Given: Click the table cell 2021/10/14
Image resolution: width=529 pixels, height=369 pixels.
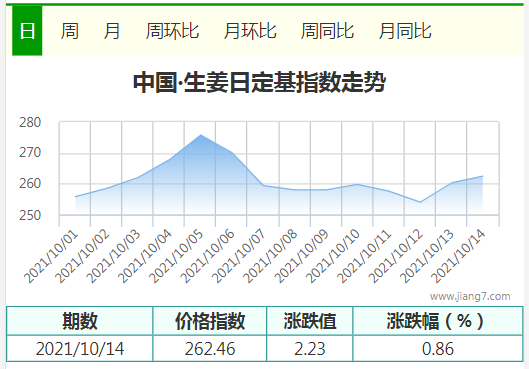Looking at the screenshot, I should pyautogui.click(x=80, y=348).
